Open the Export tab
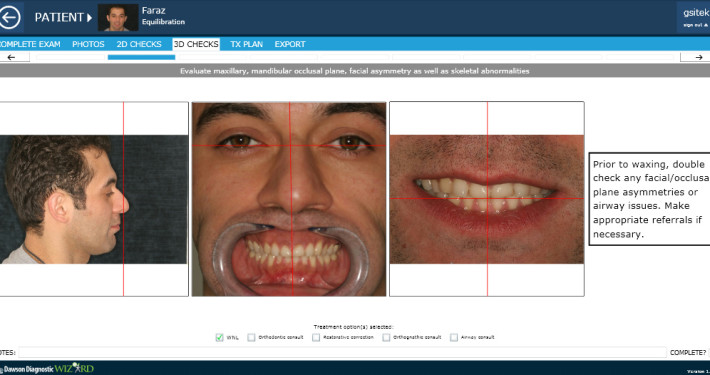 pyautogui.click(x=290, y=44)
